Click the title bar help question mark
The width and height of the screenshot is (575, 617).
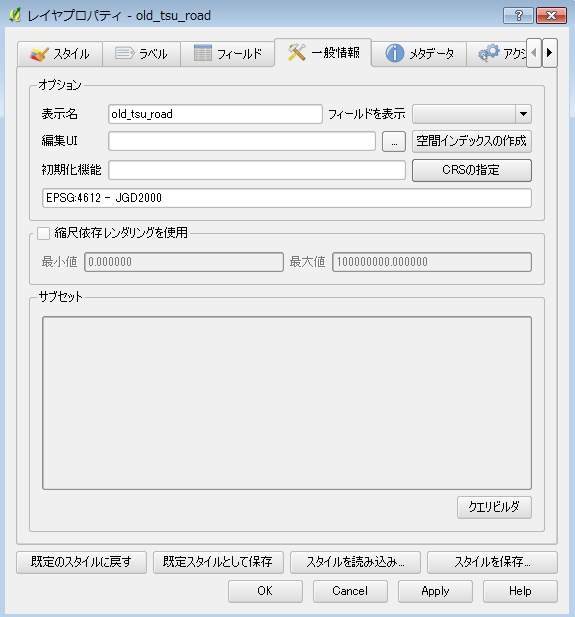518,16
